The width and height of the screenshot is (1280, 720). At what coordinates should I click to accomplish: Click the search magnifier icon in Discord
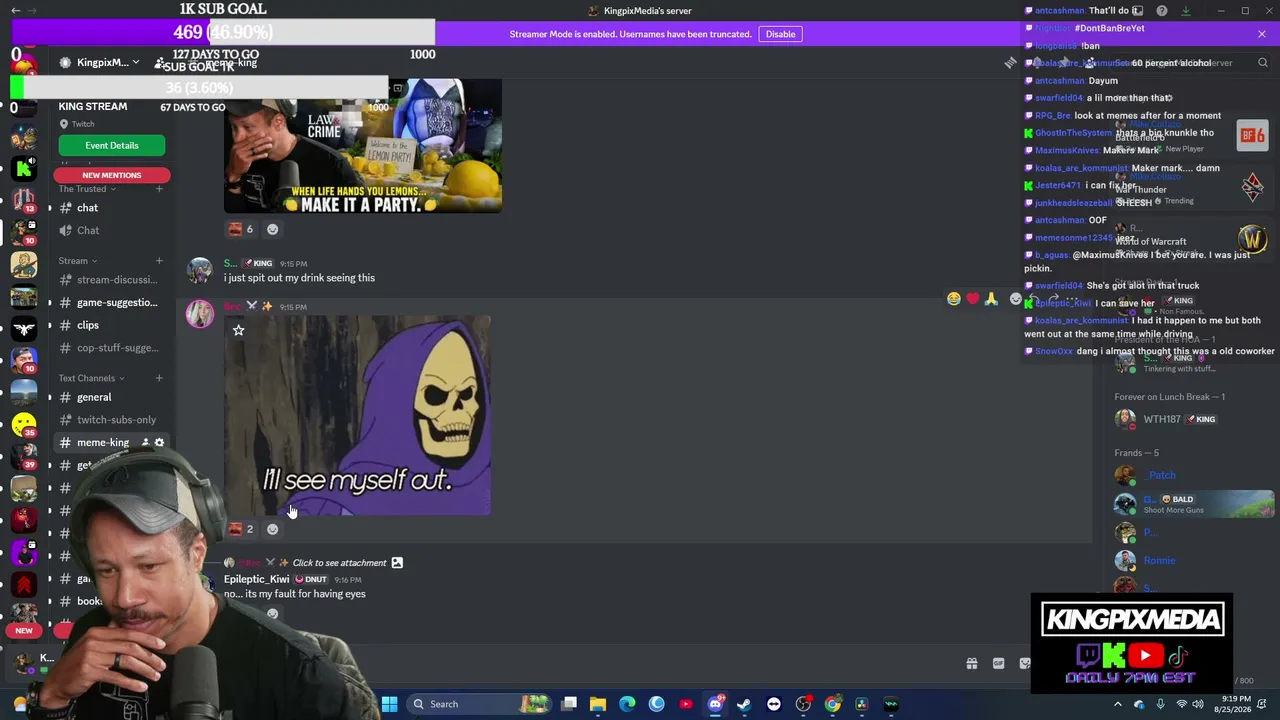click(1262, 62)
